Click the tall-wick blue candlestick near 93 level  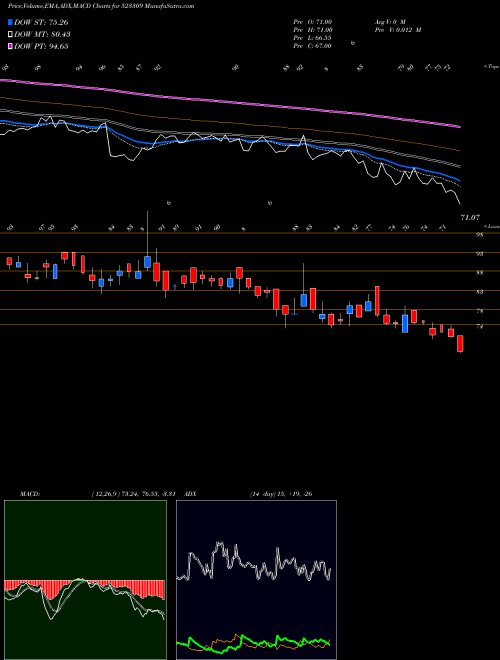click(147, 262)
